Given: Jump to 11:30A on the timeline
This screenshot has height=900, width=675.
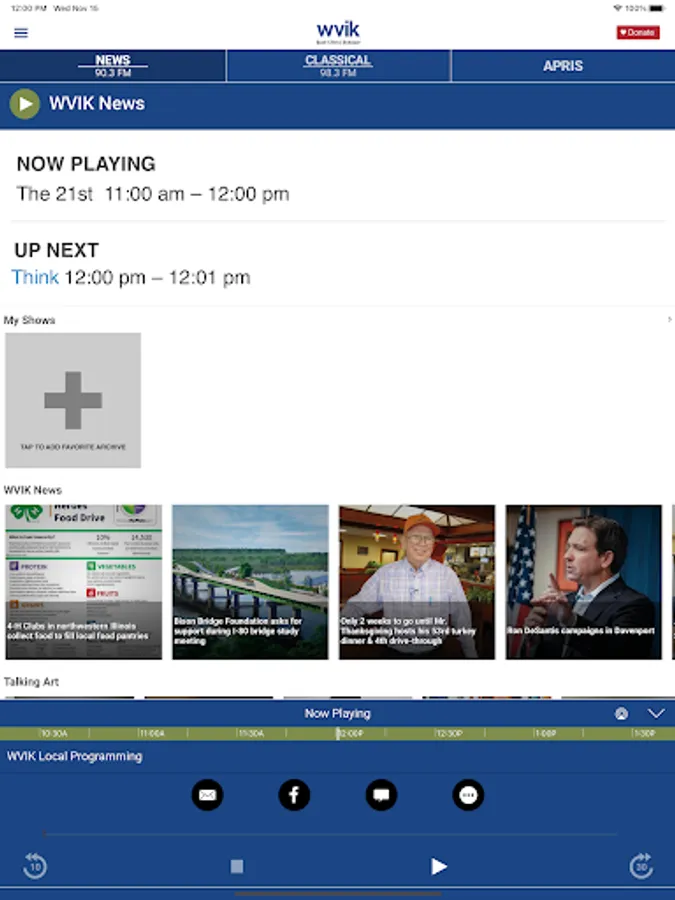Looking at the screenshot, I should [x=250, y=734].
